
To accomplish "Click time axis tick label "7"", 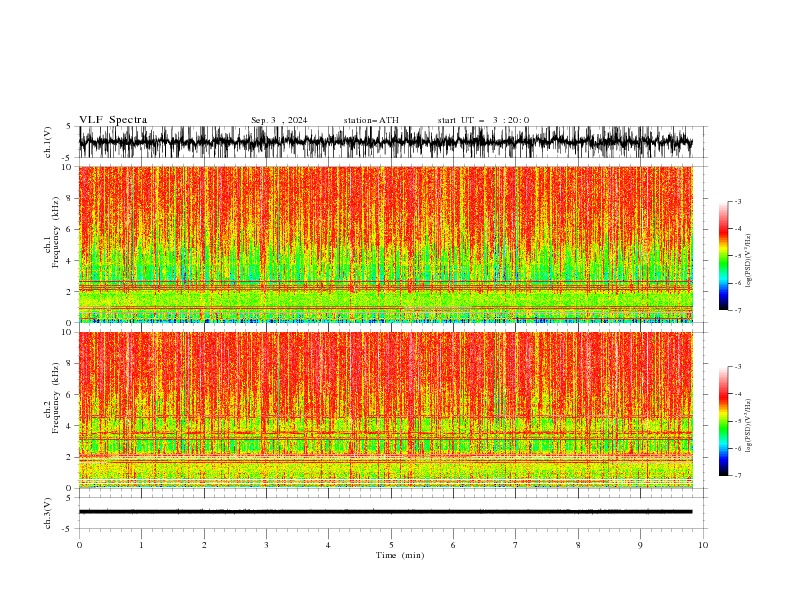I will [516, 545].
